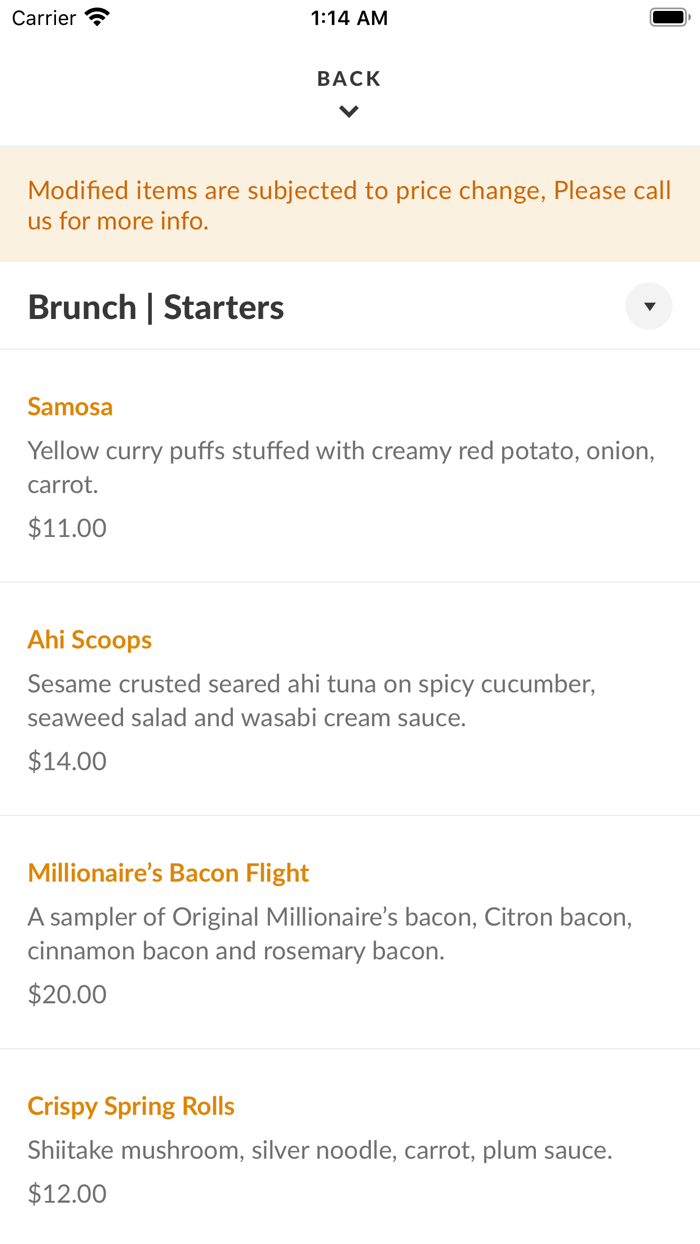Tap the Samosa $11.00 price

click(67, 528)
